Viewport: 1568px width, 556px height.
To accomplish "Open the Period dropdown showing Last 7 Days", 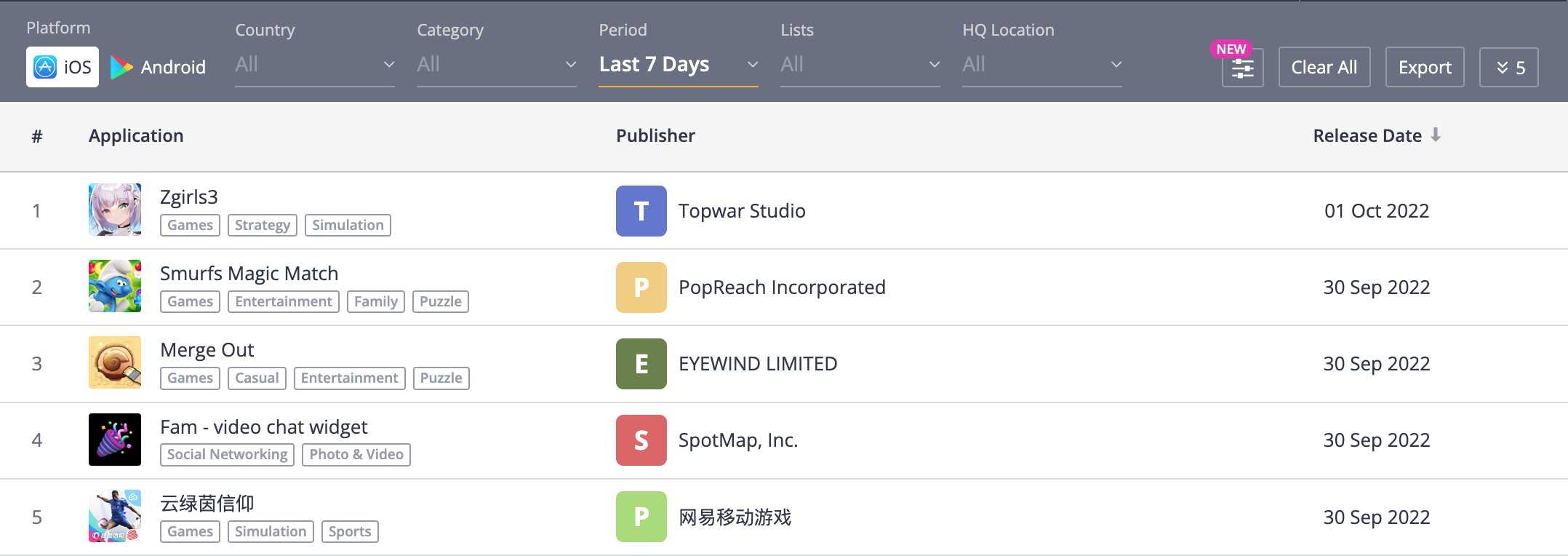I will 679,65.
